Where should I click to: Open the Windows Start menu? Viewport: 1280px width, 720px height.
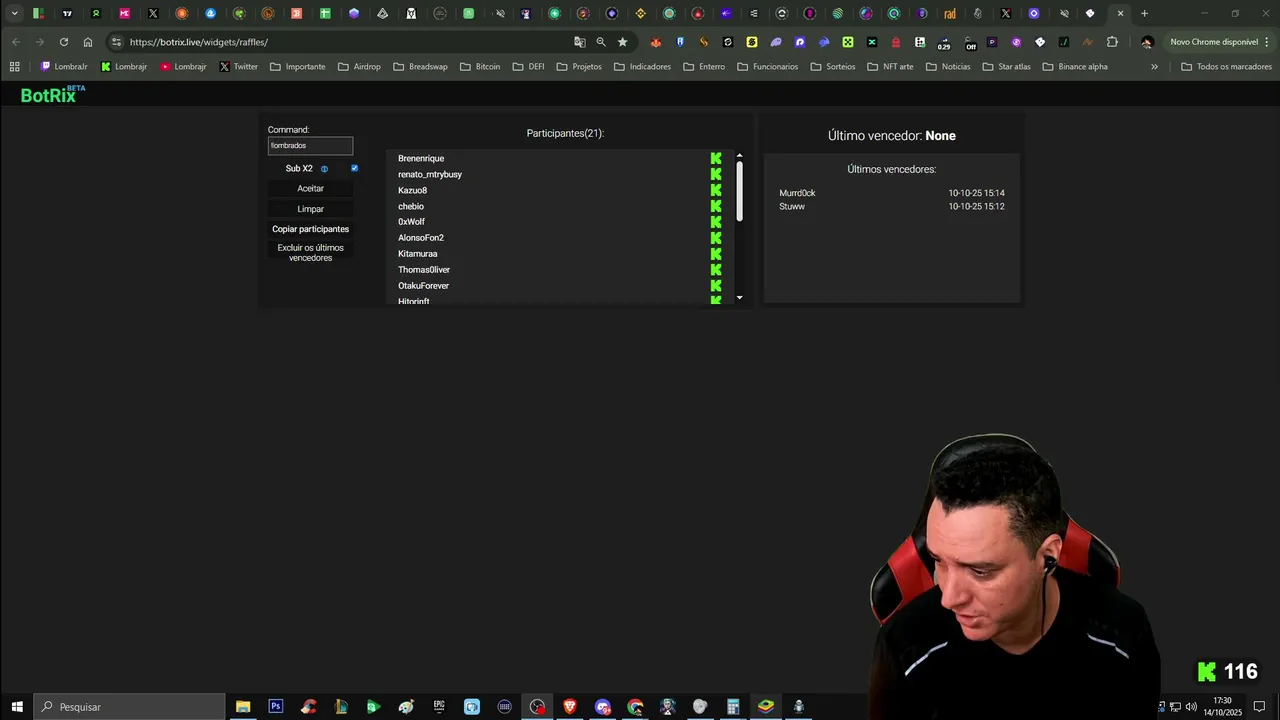click(17, 707)
